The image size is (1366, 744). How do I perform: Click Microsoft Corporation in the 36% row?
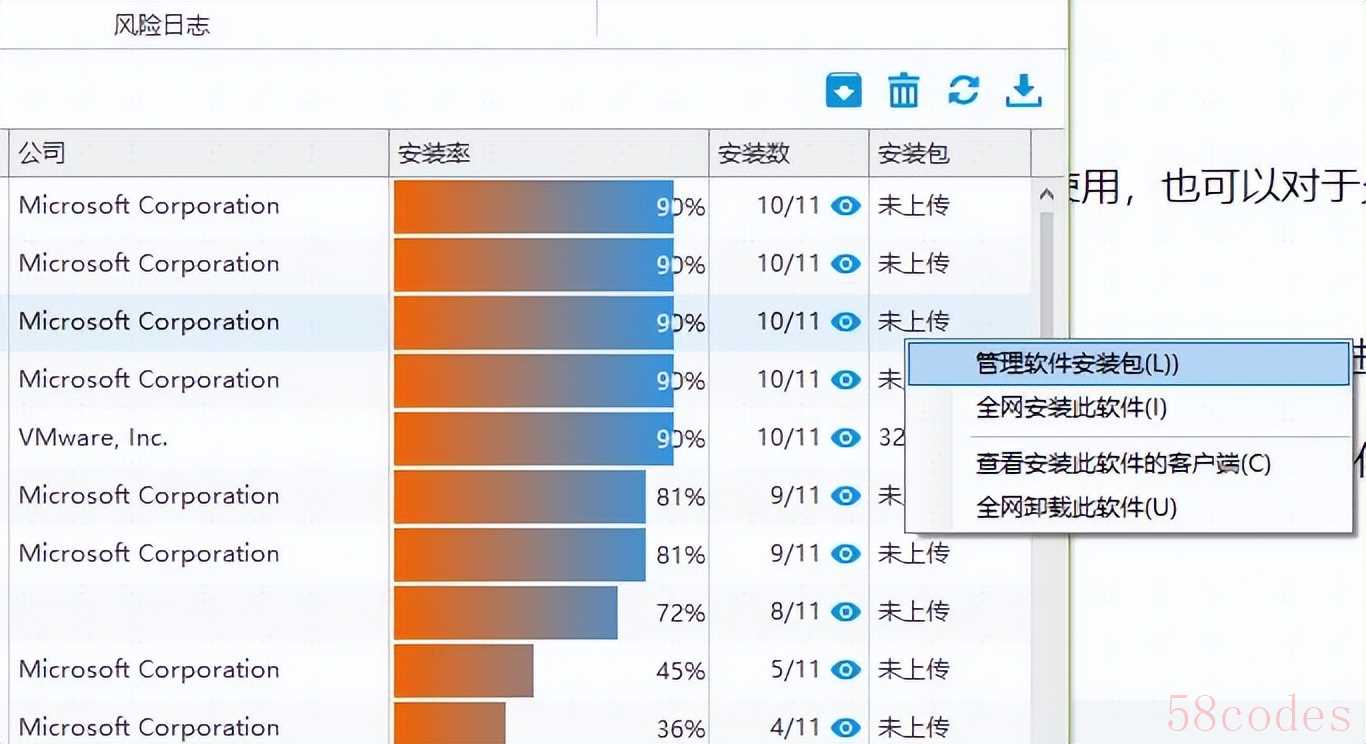(149, 728)
